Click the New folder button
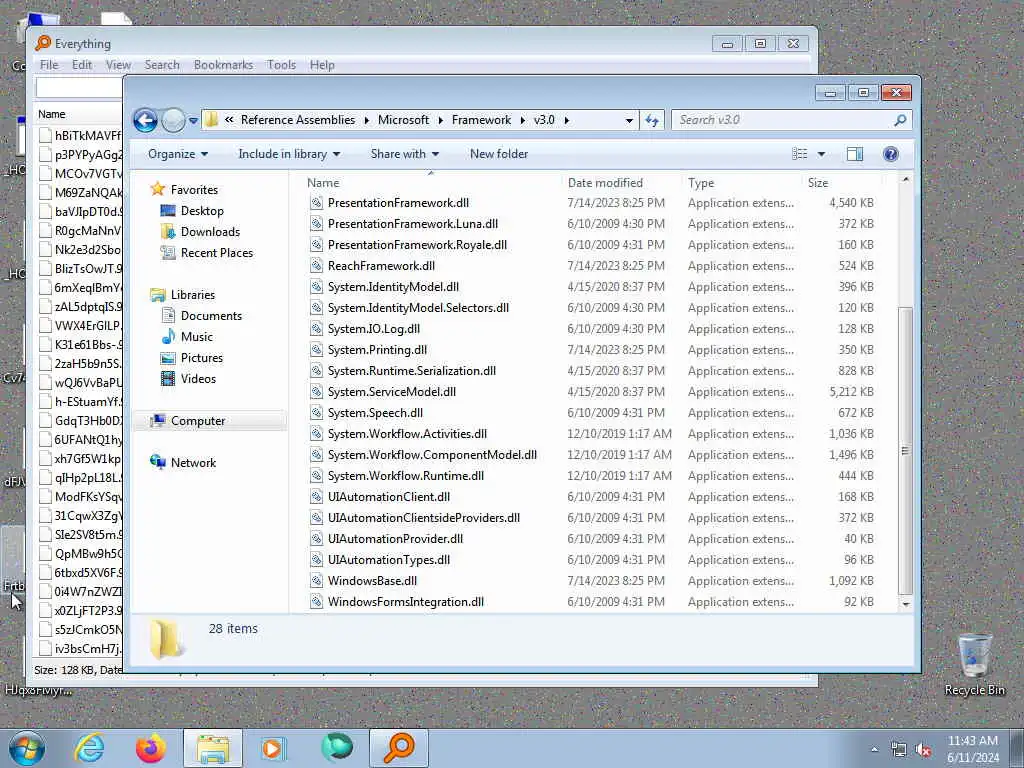 [499, 154]
